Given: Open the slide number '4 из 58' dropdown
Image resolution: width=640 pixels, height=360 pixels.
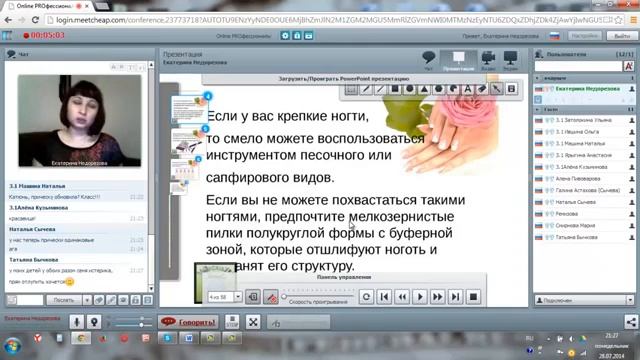Looking at the screenshot, I should [x=238, y=297].
